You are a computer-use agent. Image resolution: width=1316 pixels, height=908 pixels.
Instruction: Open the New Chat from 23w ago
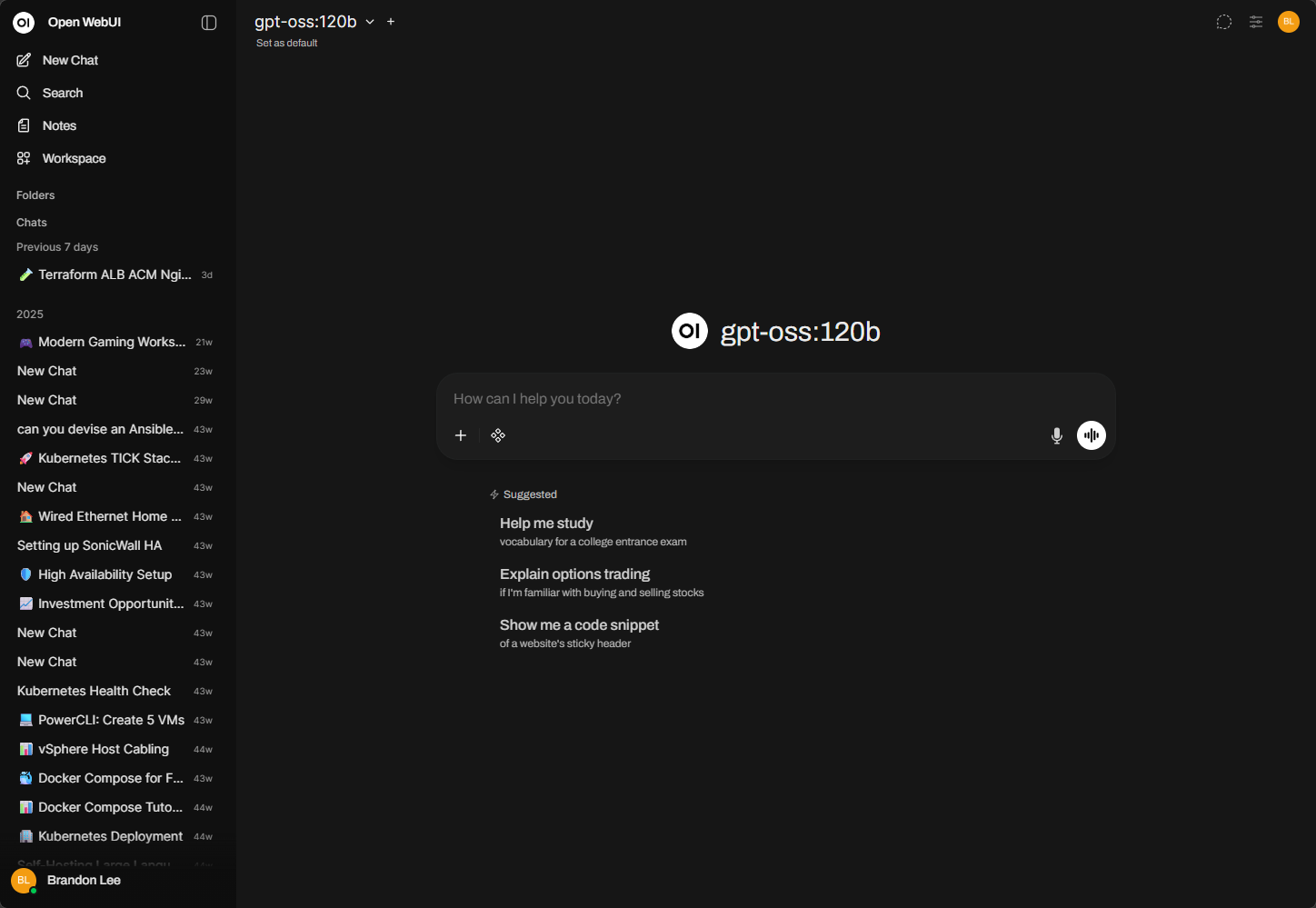pyautogui.click(x=115, y=371)
